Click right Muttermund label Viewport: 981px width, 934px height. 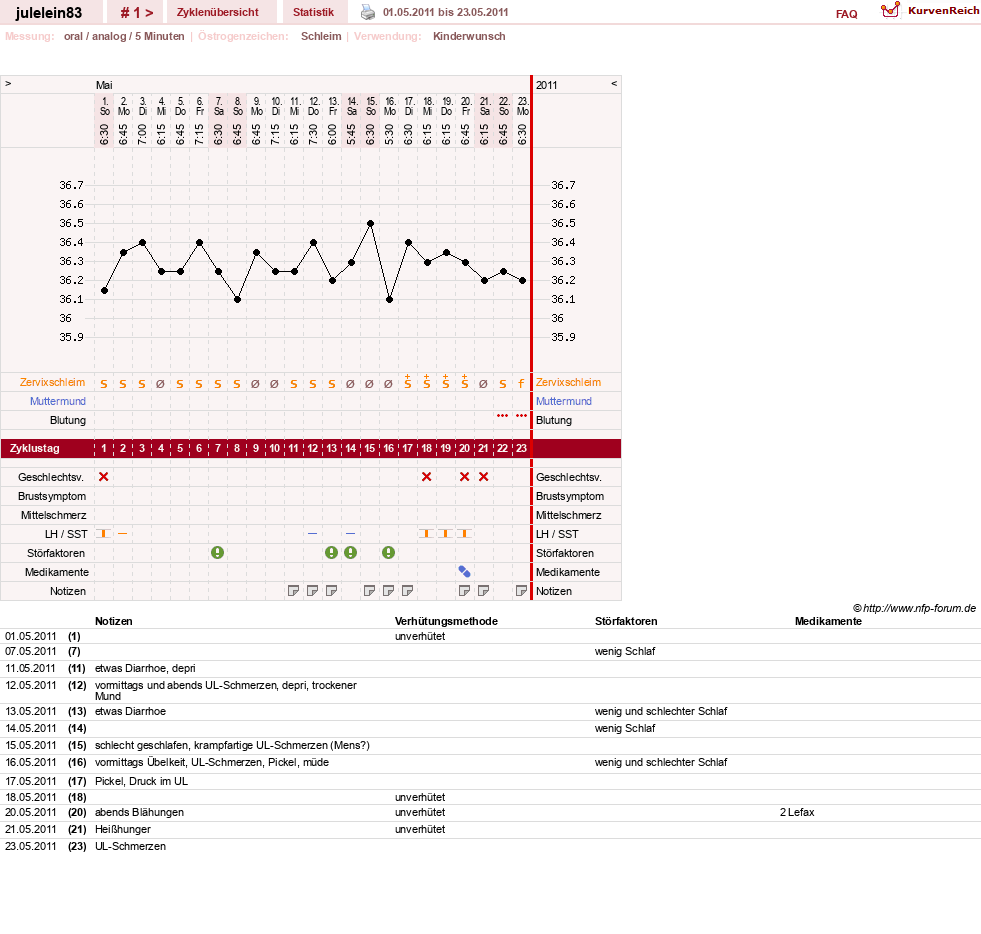coord(564,401)
